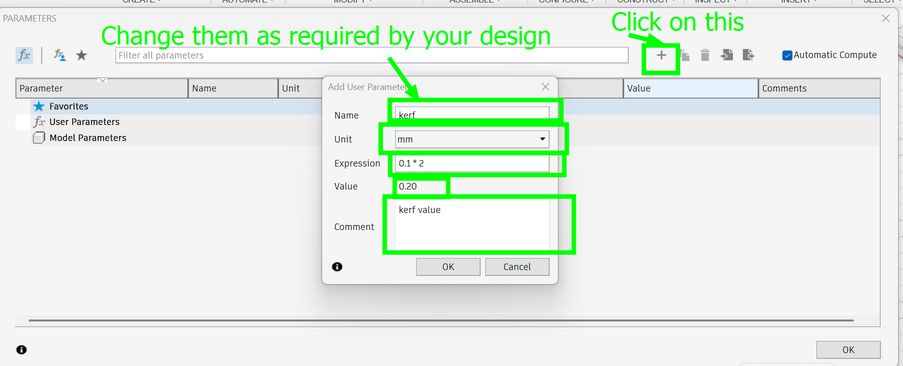This screenshot has height=366, width=903.
Task: Toggle the Automatic Compute checkbox
Action: 787,55
